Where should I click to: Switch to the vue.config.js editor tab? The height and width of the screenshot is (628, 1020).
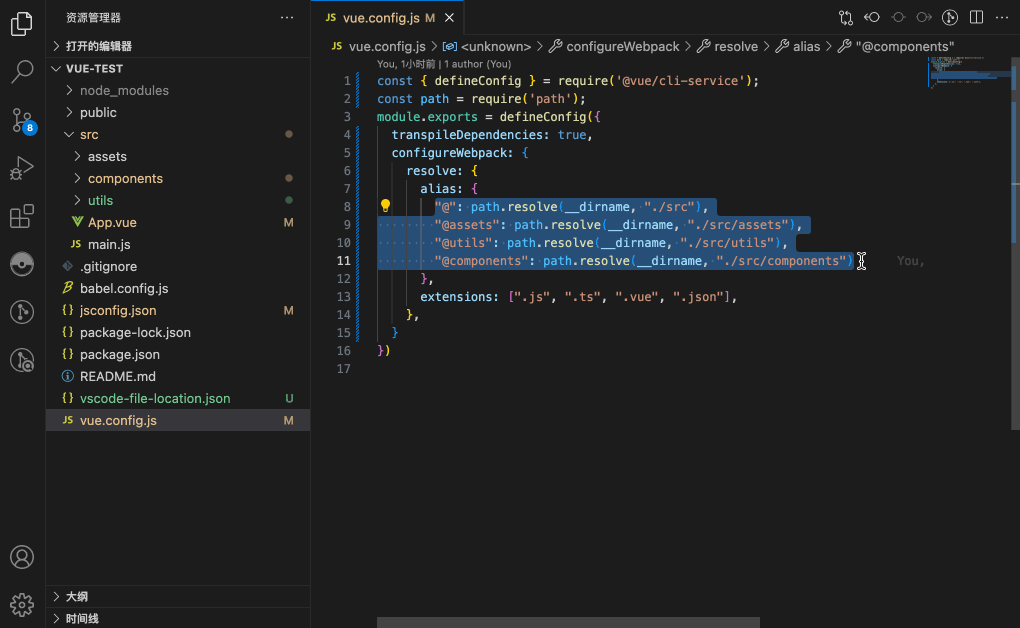(380, 17)
